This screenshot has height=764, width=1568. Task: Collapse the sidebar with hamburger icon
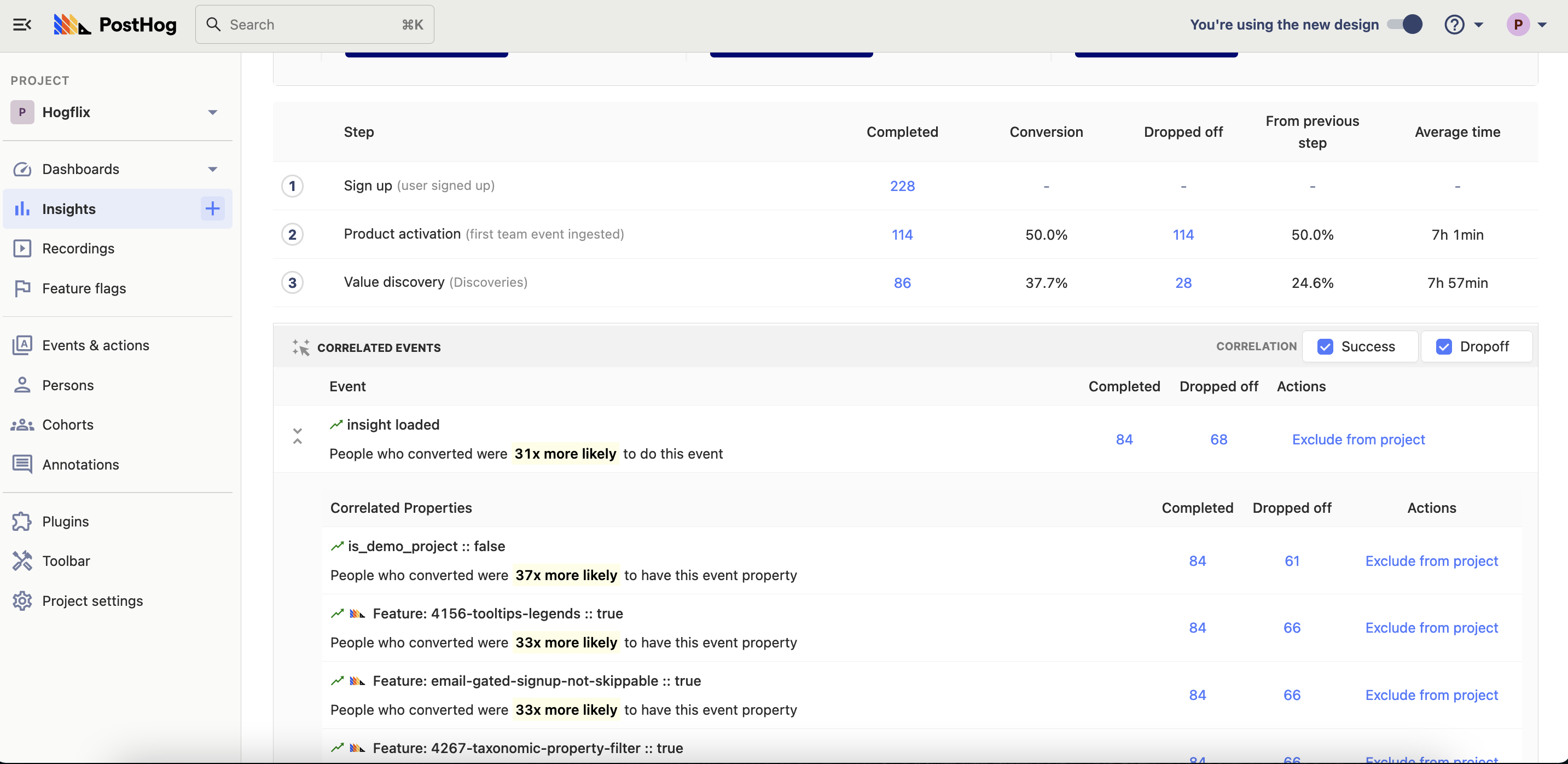point(22,24)
